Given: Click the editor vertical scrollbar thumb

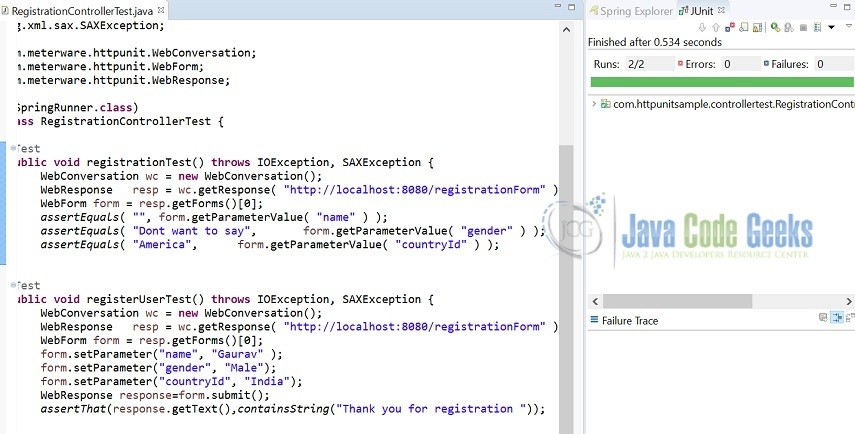Looking at the screenshot, I should (x=566, y=289).
